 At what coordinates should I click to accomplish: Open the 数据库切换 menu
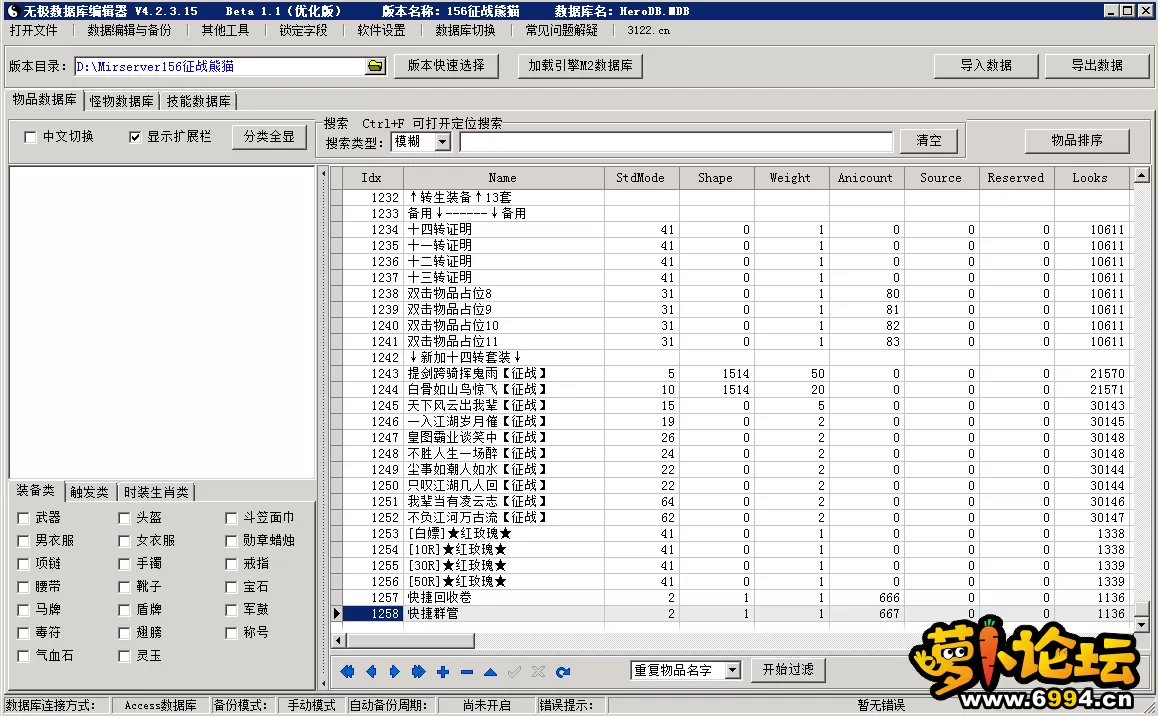point(465,30)
